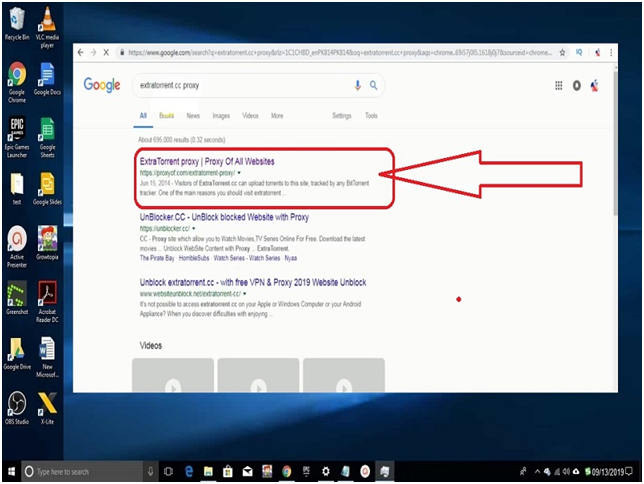The image size is (644, 484).
Task: Open the IQ extension icon
Action: coord(579,53)
